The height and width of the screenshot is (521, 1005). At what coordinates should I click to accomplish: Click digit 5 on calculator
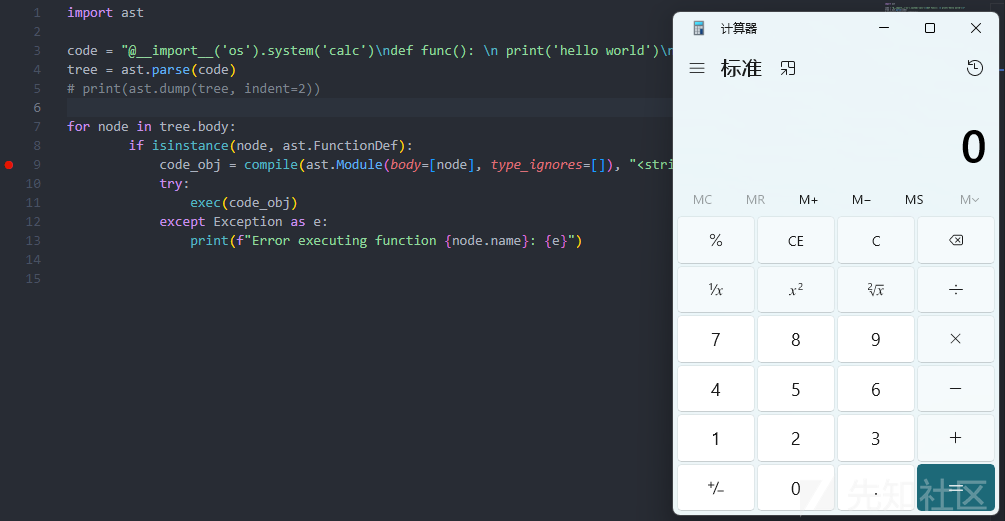[x=796, y=388]
